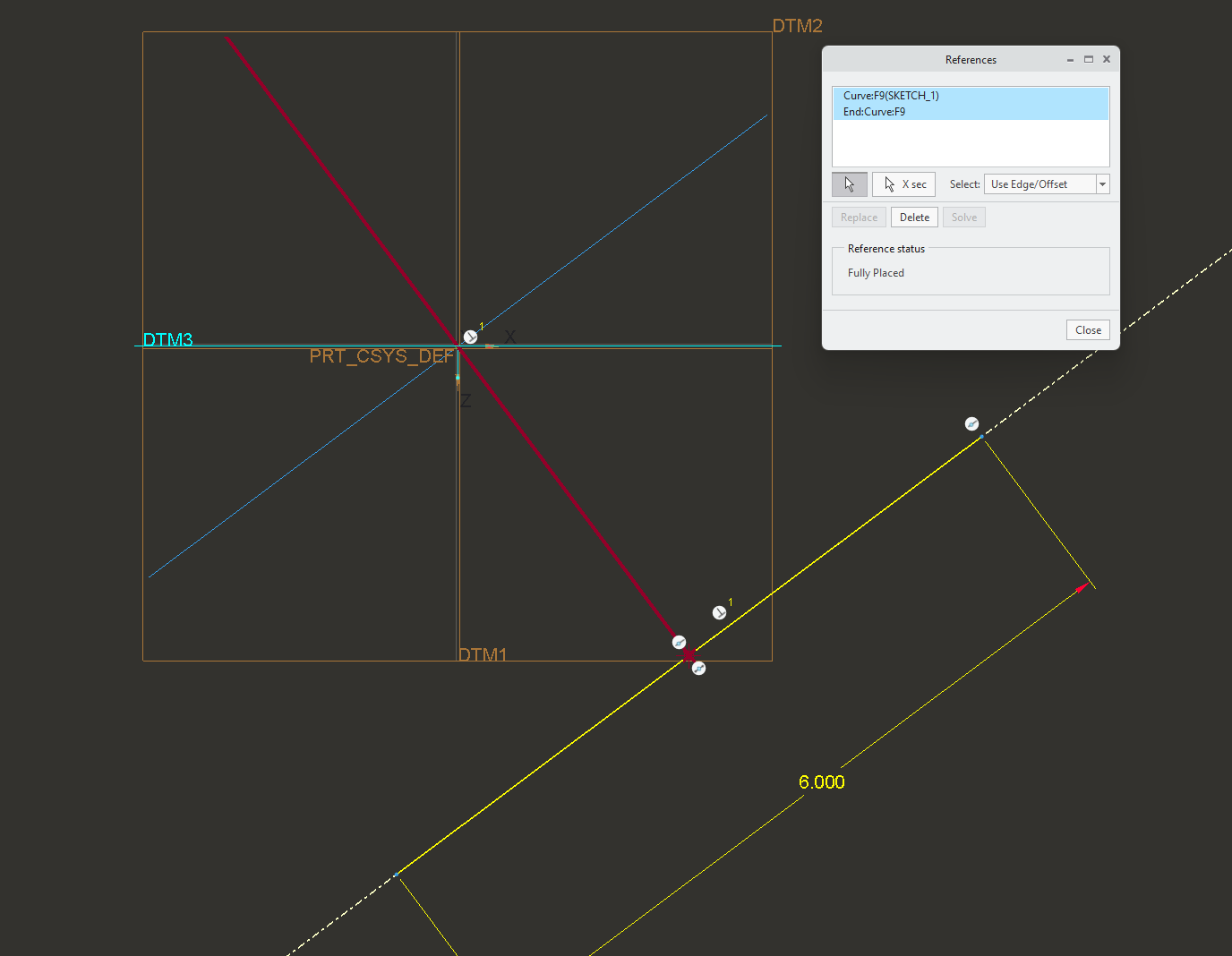Screen dimensions: 1232x956
Task: Click the perpendicular constraint symbol near sketch origin
Action: [x=469, y=336]
